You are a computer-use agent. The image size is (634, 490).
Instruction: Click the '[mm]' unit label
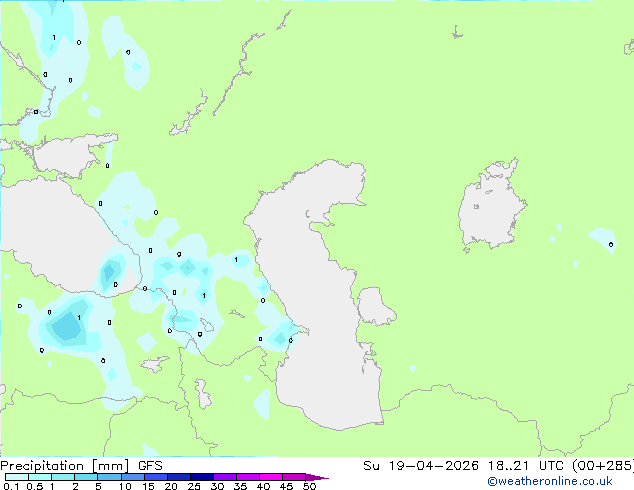[x=111, y=466]
